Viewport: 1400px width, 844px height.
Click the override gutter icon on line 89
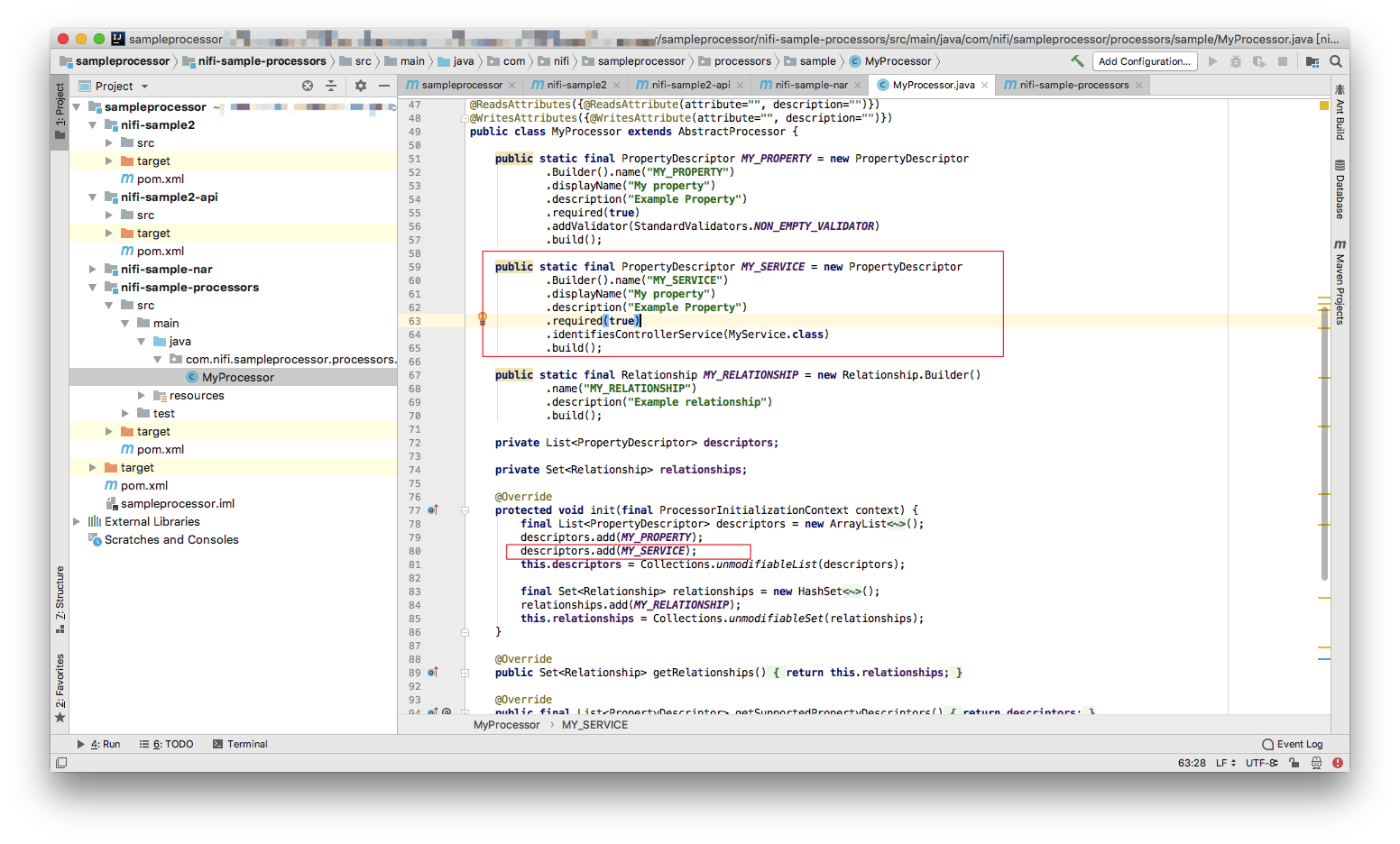(433, 673)
